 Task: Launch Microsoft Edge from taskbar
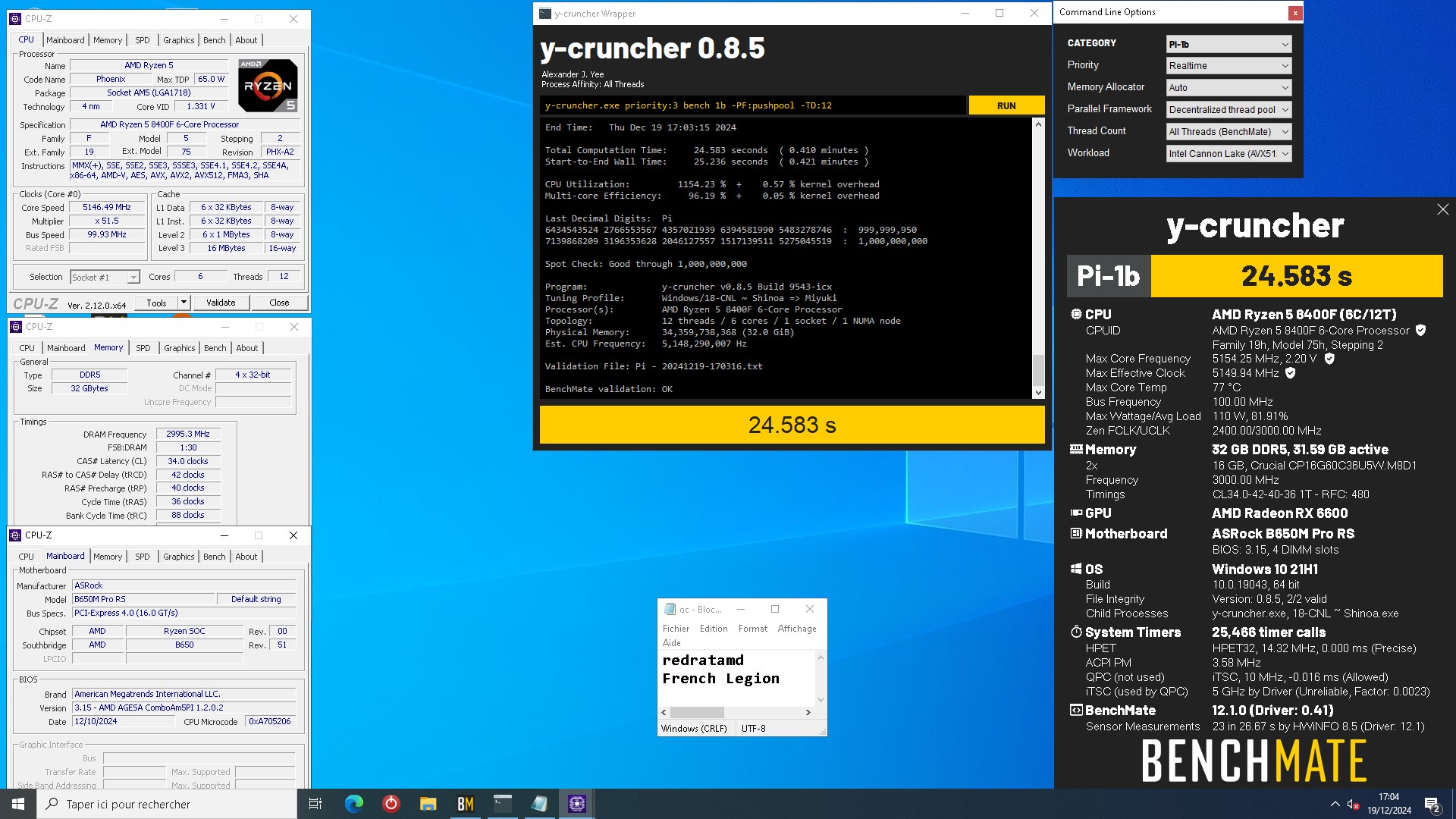coord(354,804)
